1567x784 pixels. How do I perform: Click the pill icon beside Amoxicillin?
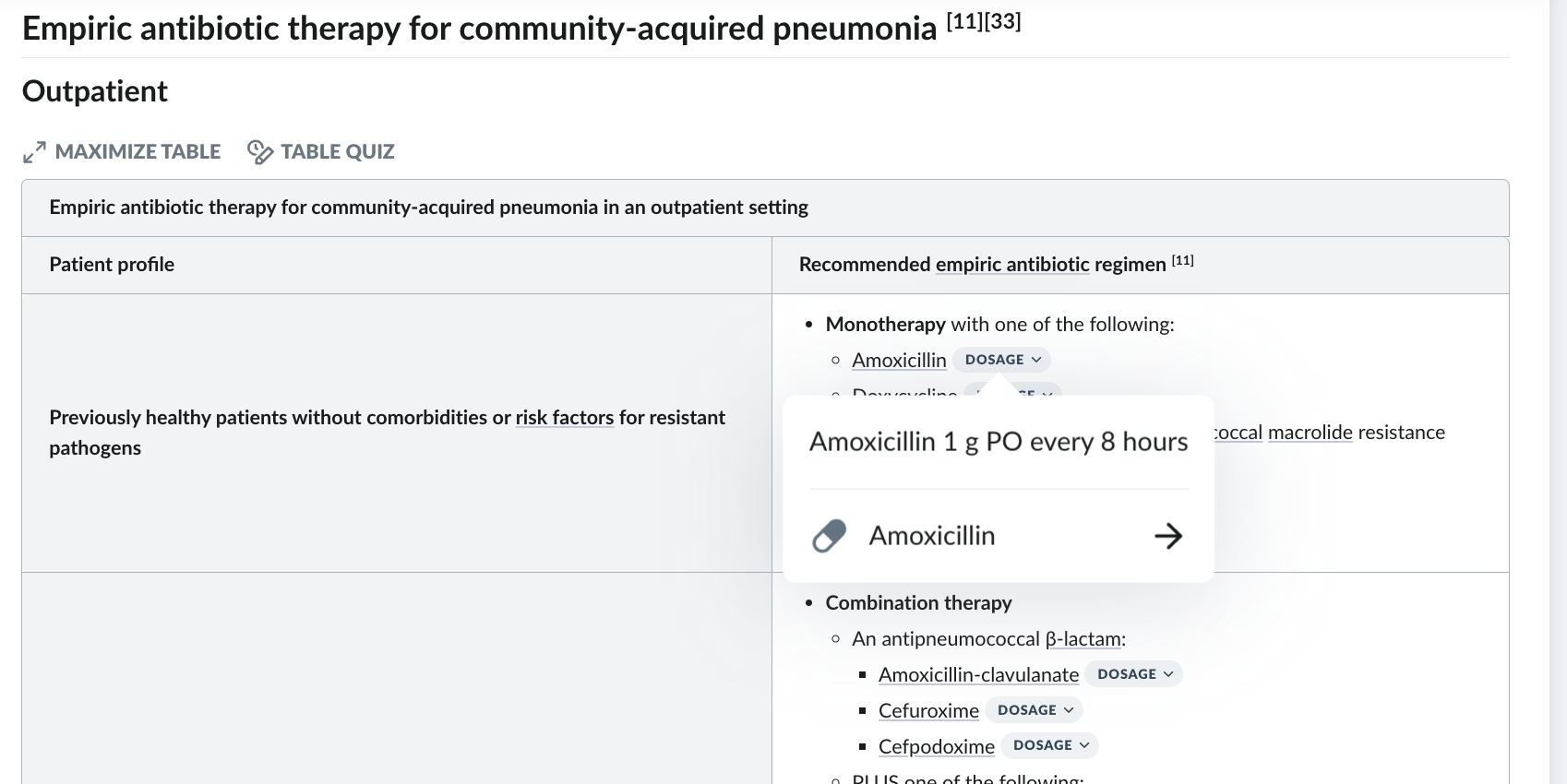[829, 536]
